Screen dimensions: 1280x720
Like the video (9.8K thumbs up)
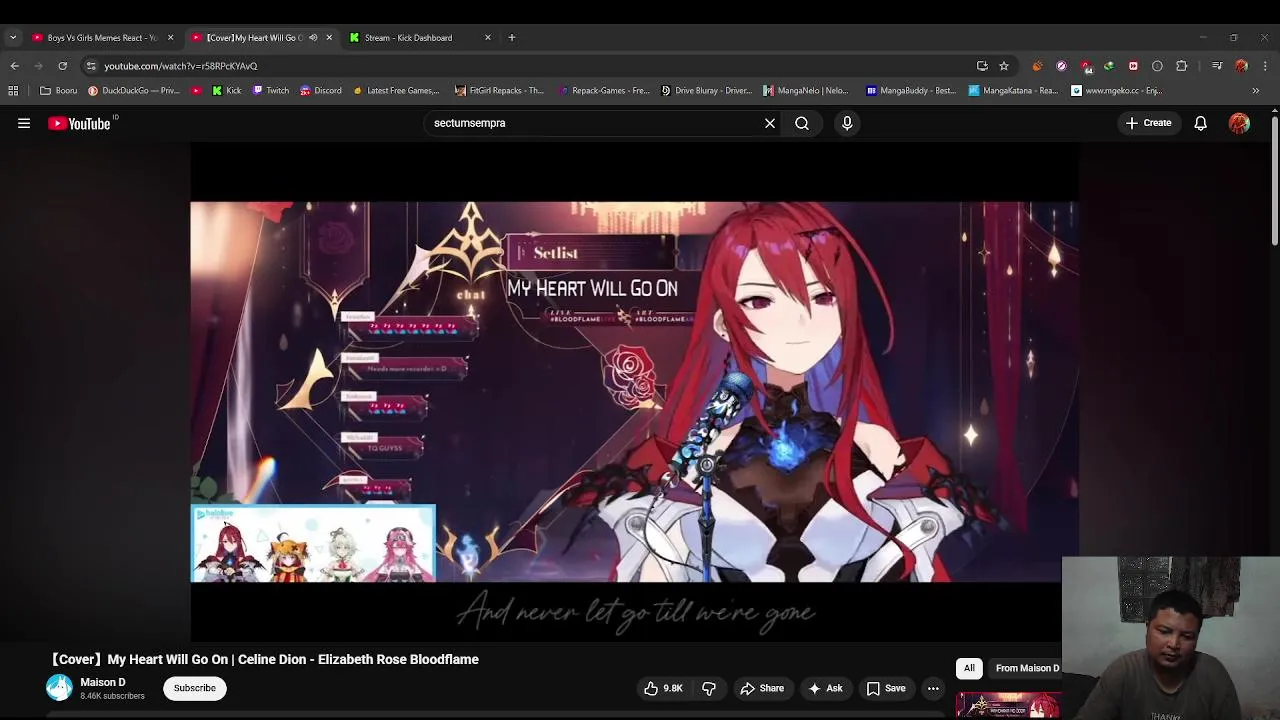point(663,688)
